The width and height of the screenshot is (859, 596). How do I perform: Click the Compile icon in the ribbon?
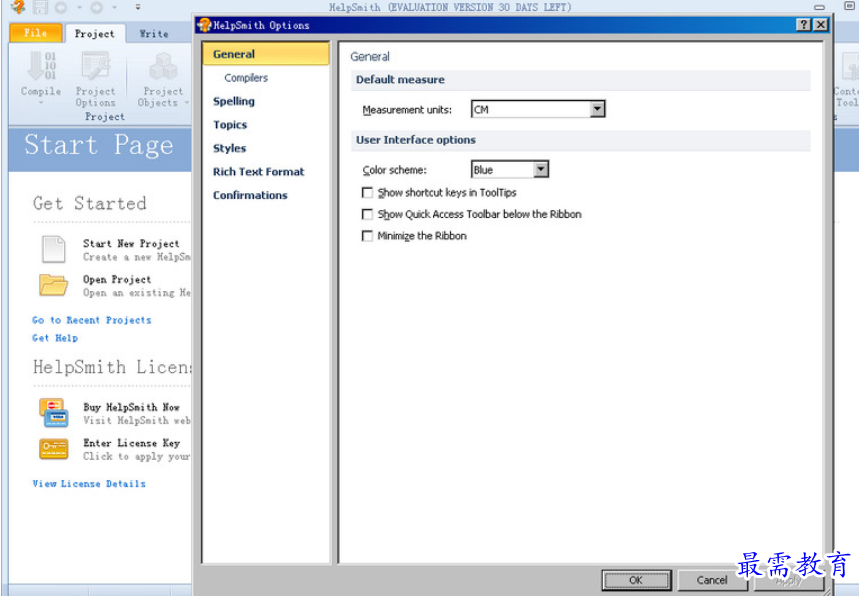[x=42, y=66]
